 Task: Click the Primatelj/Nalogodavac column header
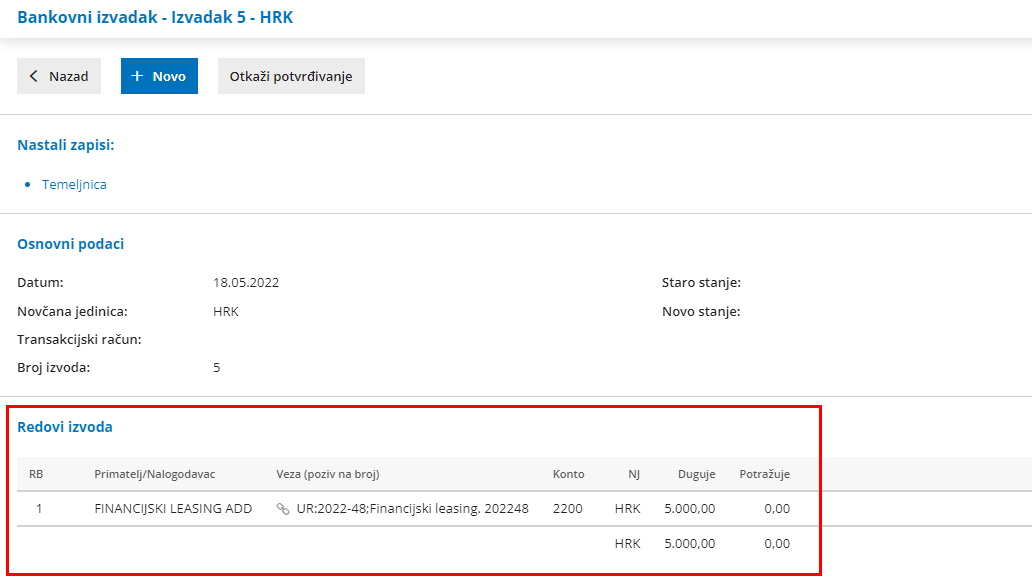pos(154,474)
